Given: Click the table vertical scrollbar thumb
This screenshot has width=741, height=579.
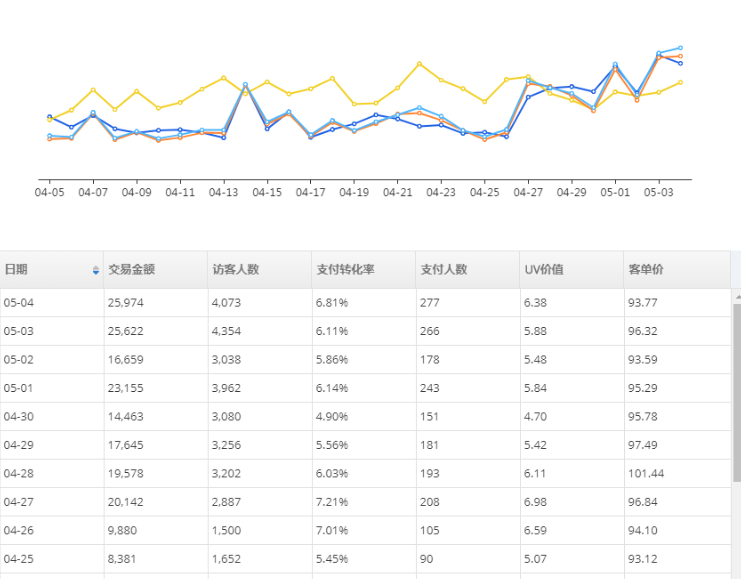Looking at the screenshot, I should 737,393.
